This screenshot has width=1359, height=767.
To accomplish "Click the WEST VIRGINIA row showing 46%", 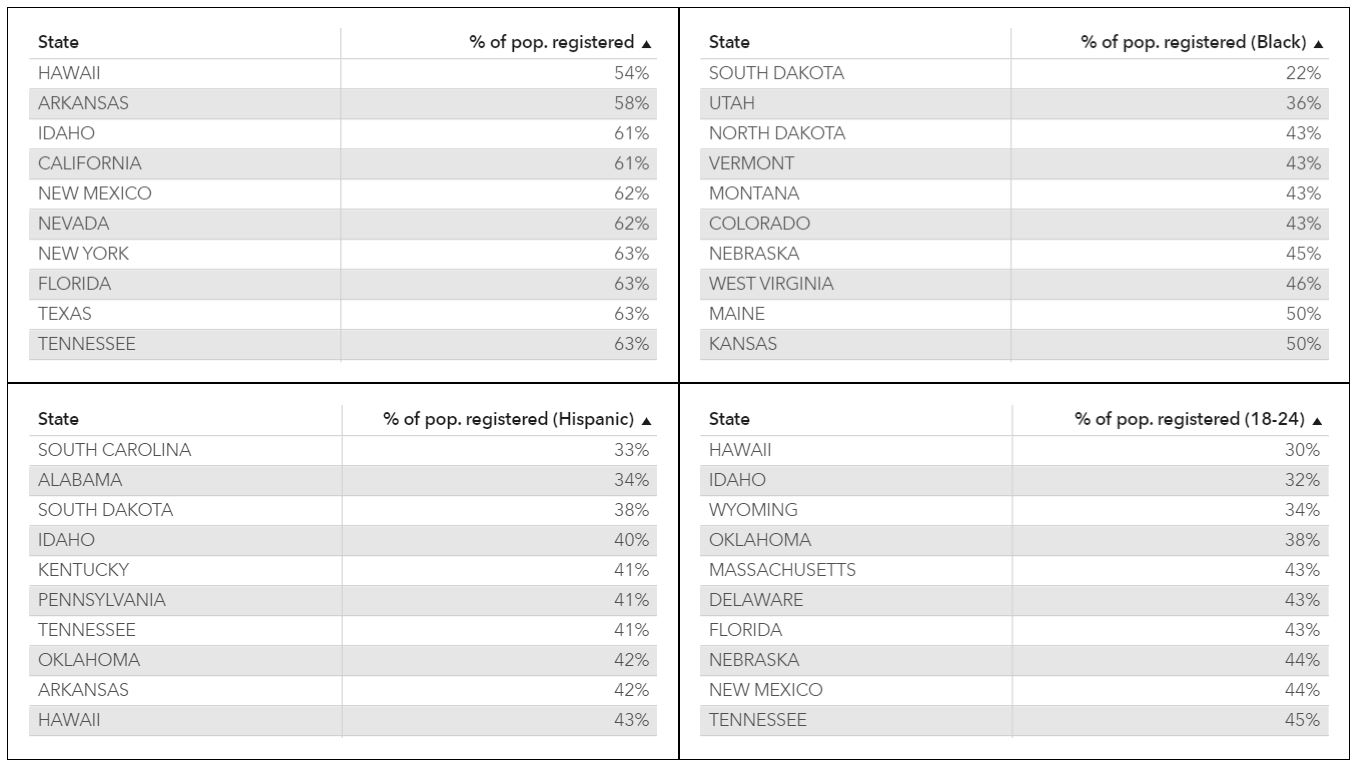I will (1014, 283).
